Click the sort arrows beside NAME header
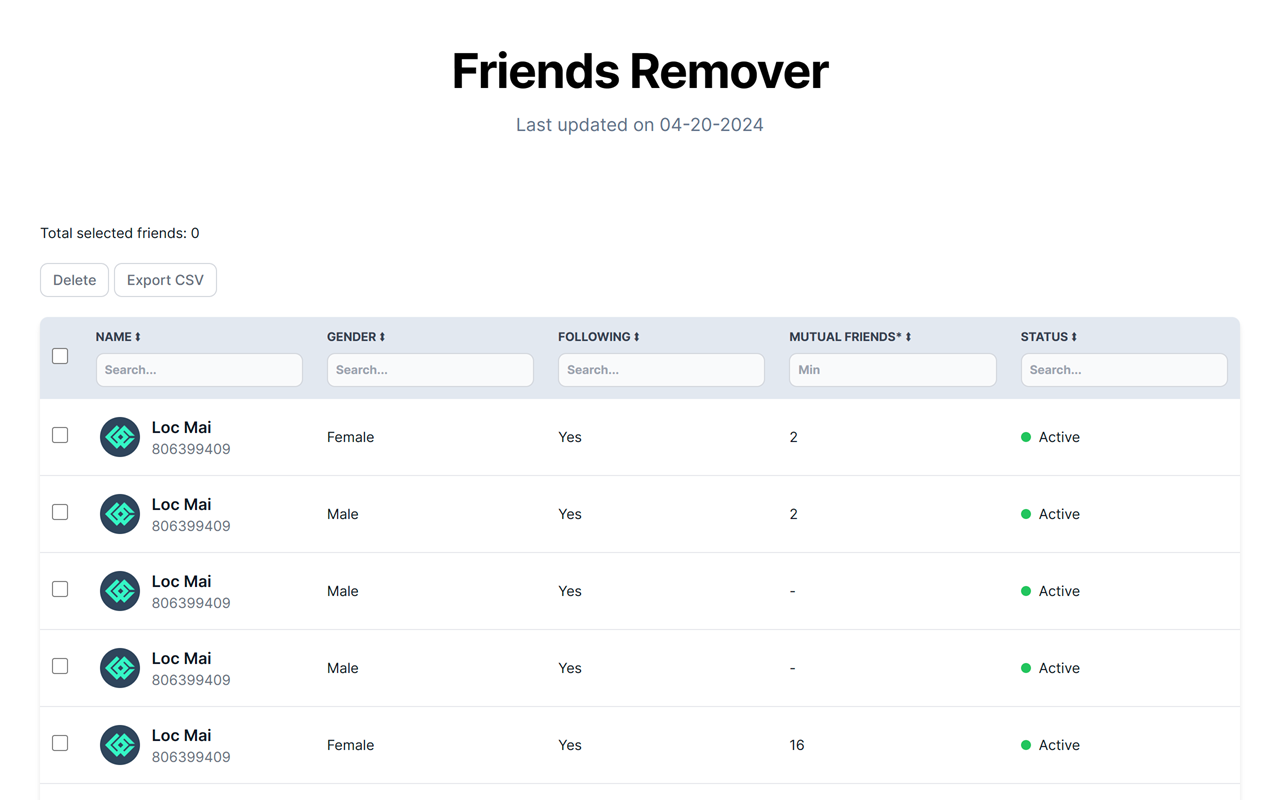1280x800 pixels. point(138,337)
